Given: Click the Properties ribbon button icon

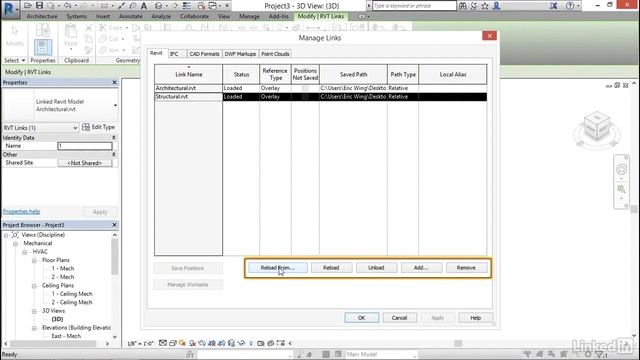Looking at the screenshot, I should coord(42,47).
